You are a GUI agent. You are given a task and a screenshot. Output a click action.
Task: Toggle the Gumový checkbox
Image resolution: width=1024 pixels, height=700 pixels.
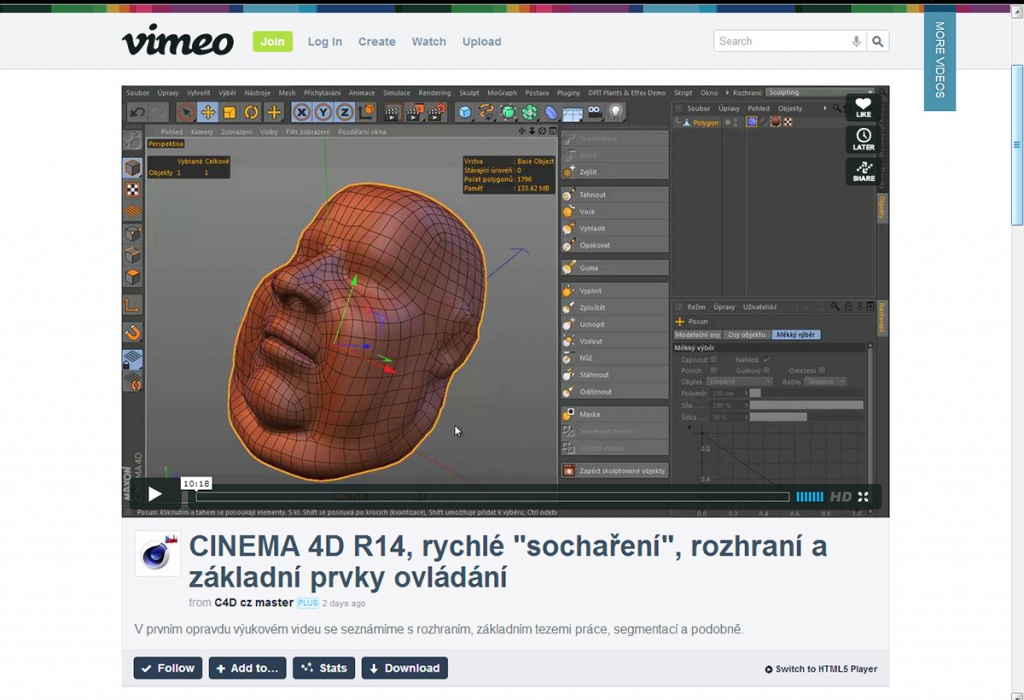(766, 370)
